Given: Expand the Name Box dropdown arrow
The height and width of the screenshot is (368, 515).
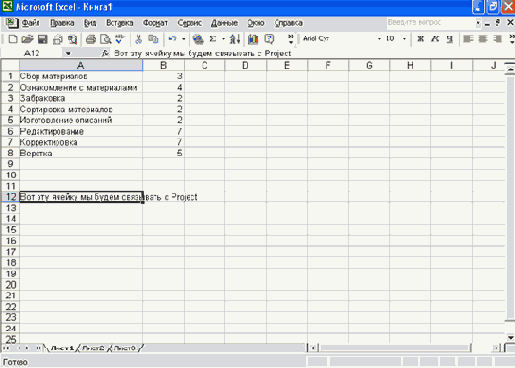Looking at the screenshot, I should [x=68, y=53].
